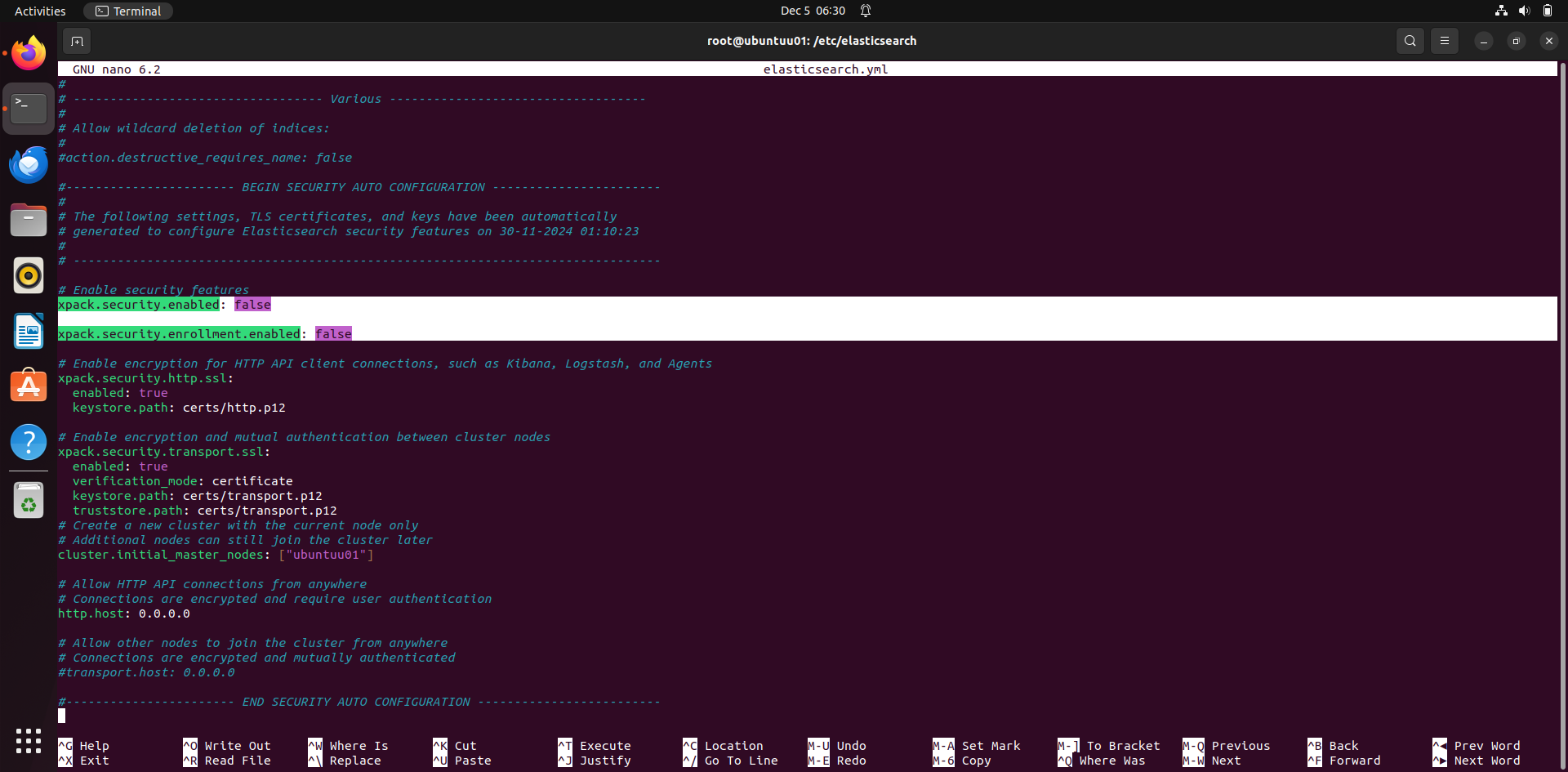Click the Forward shortcut label

pos(1355,761)
